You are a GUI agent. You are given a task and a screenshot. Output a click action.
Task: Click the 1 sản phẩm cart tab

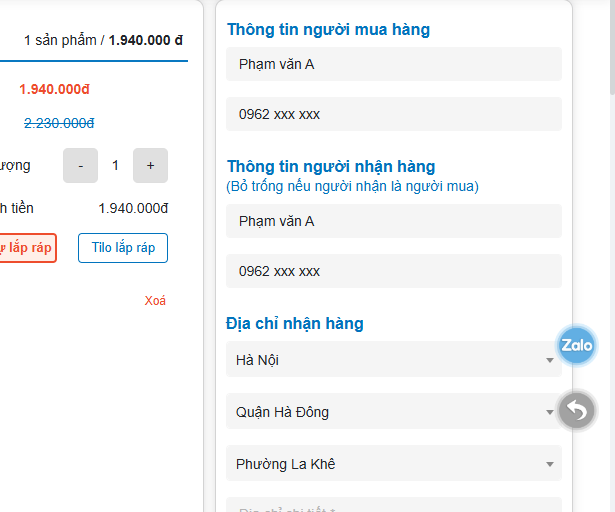point(103,40)
